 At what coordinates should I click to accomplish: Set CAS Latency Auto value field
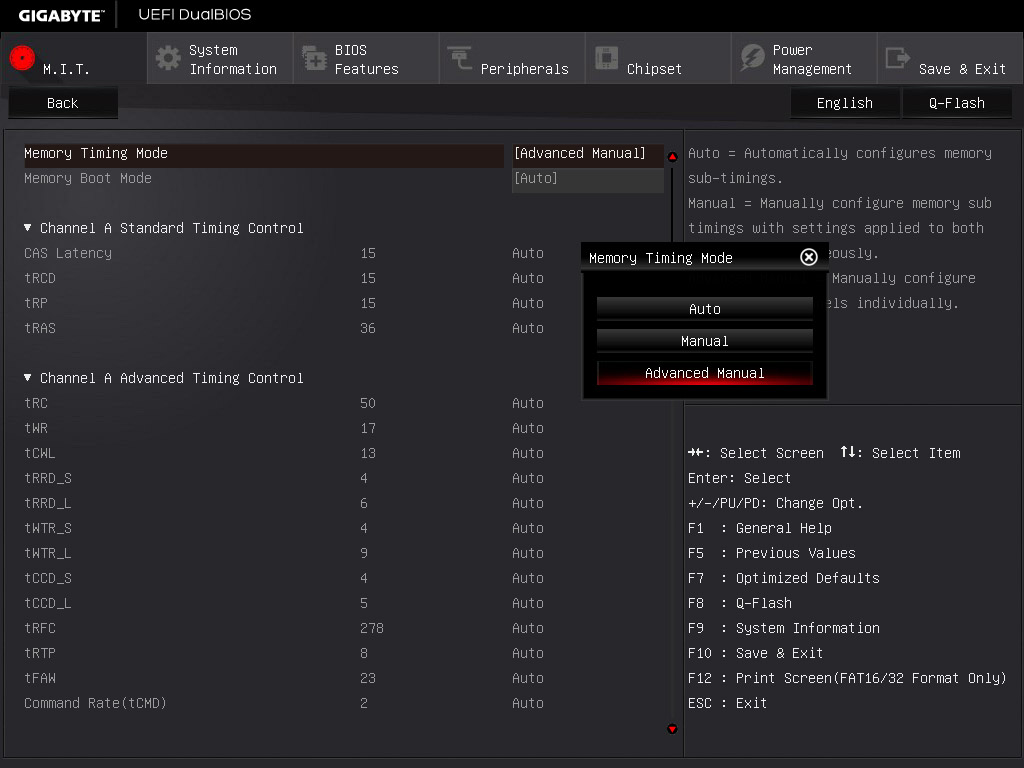pos(528,253)
